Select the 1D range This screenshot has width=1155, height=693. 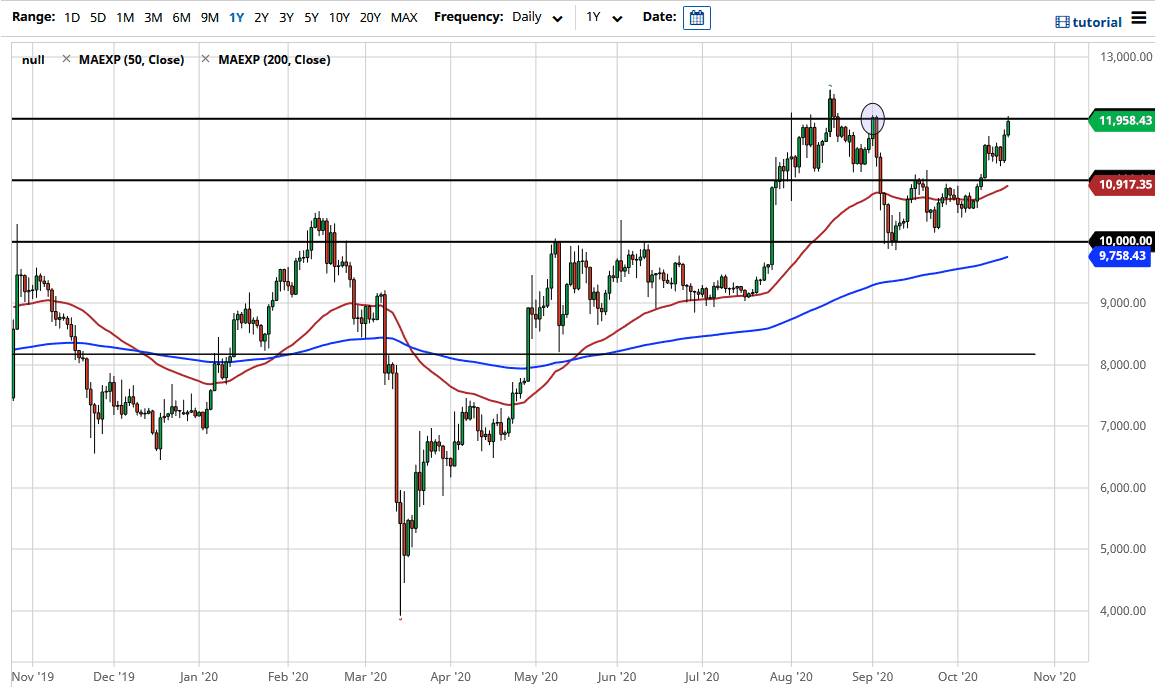point(71,17)
